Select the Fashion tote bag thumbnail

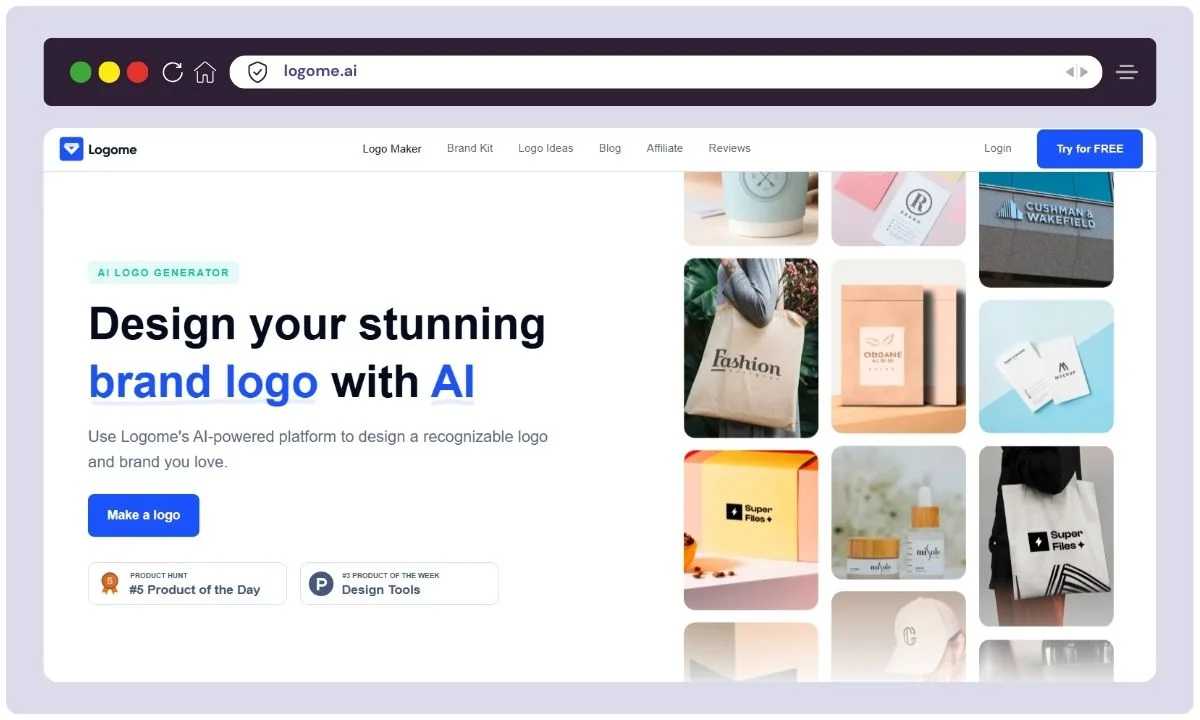(750, 348)
